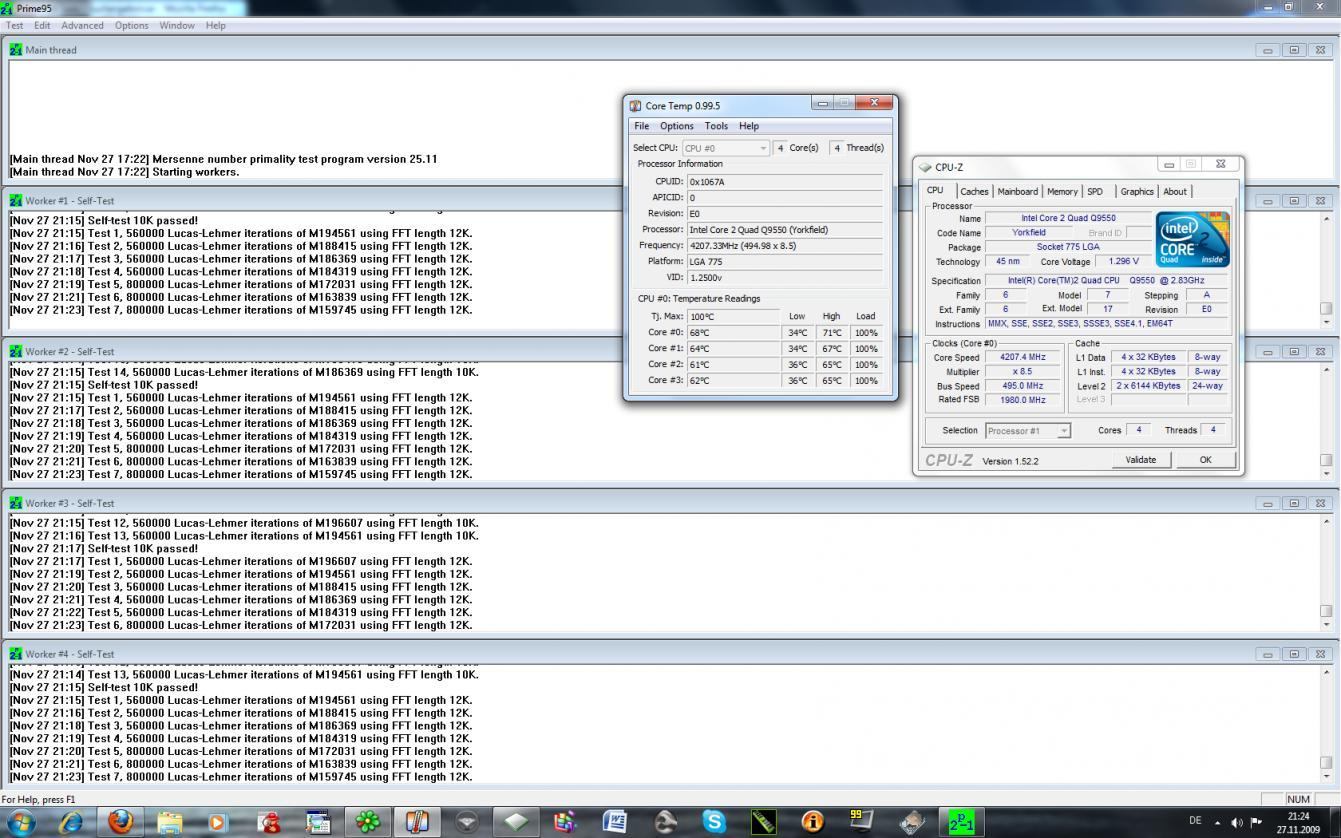Screen dimensions: 1341x838
Task: Open Core Temp File menu
Action: pyautogui.click(x=641, y=126)
